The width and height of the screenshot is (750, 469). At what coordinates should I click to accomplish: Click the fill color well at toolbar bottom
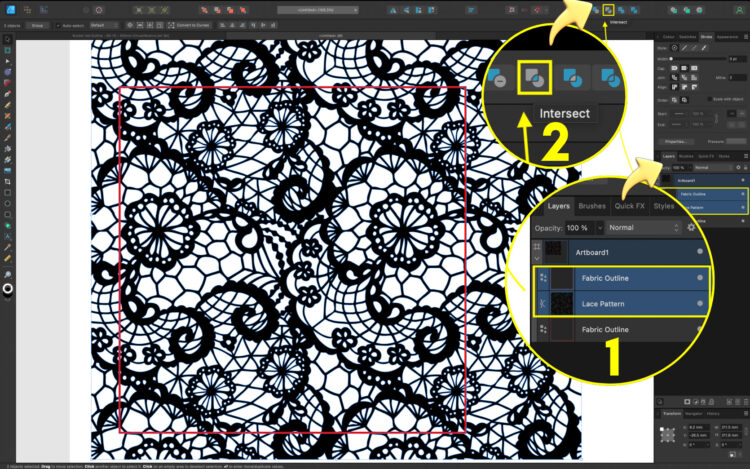coord(8,289)
